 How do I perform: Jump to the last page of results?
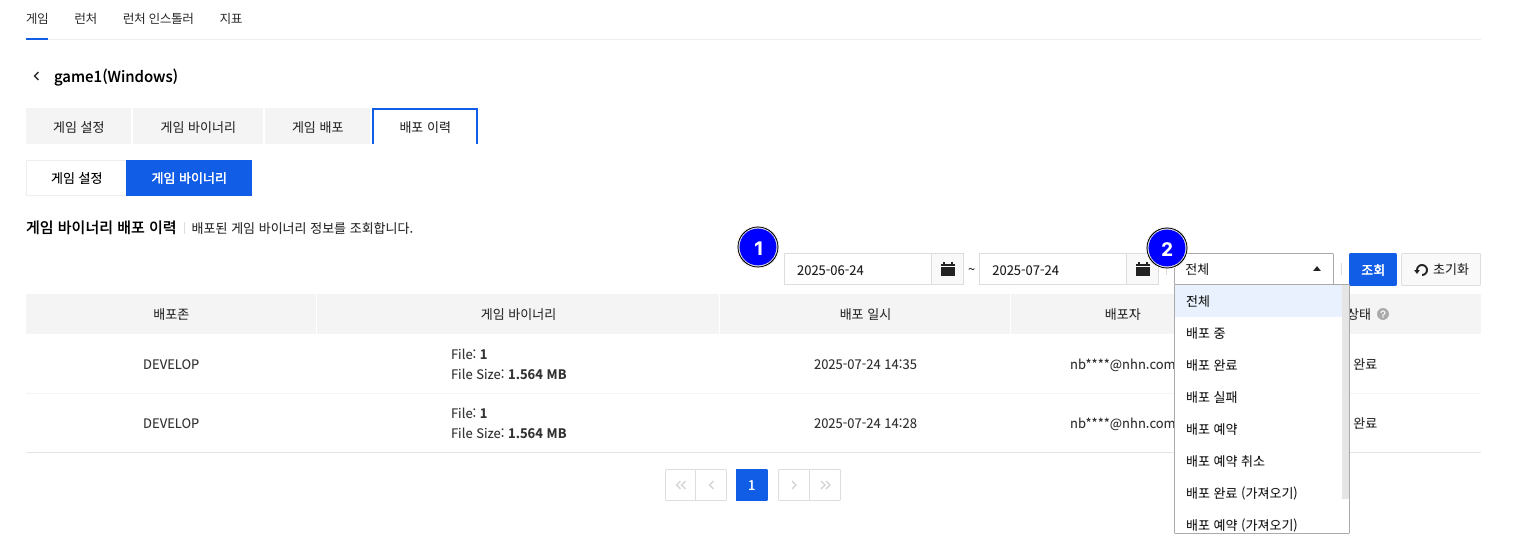(825, 485)
